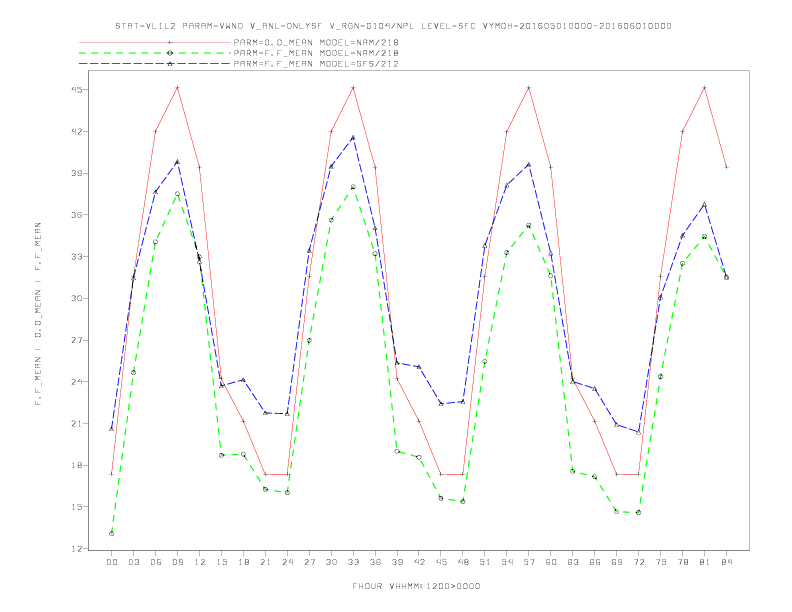792x612 pixels.
Task: Click x-axis forecast hour label 21
Action: coord(265,562)
